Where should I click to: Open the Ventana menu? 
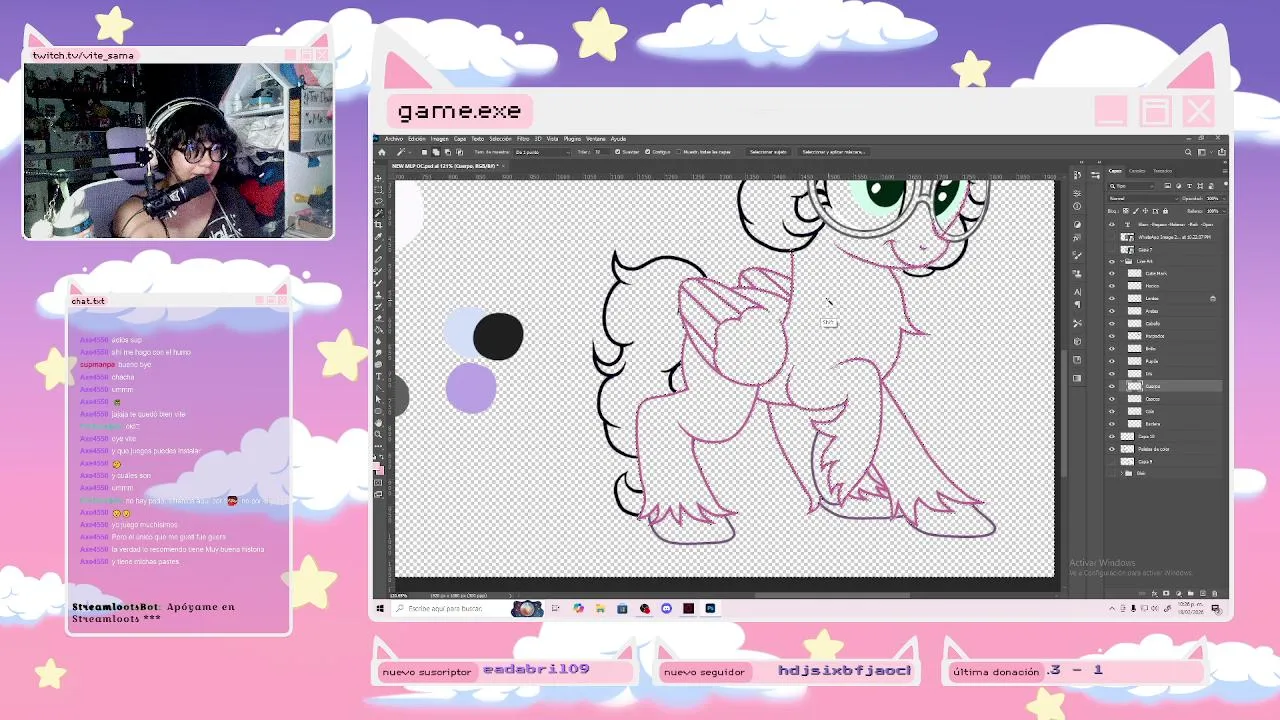click(x=596, y=139)
